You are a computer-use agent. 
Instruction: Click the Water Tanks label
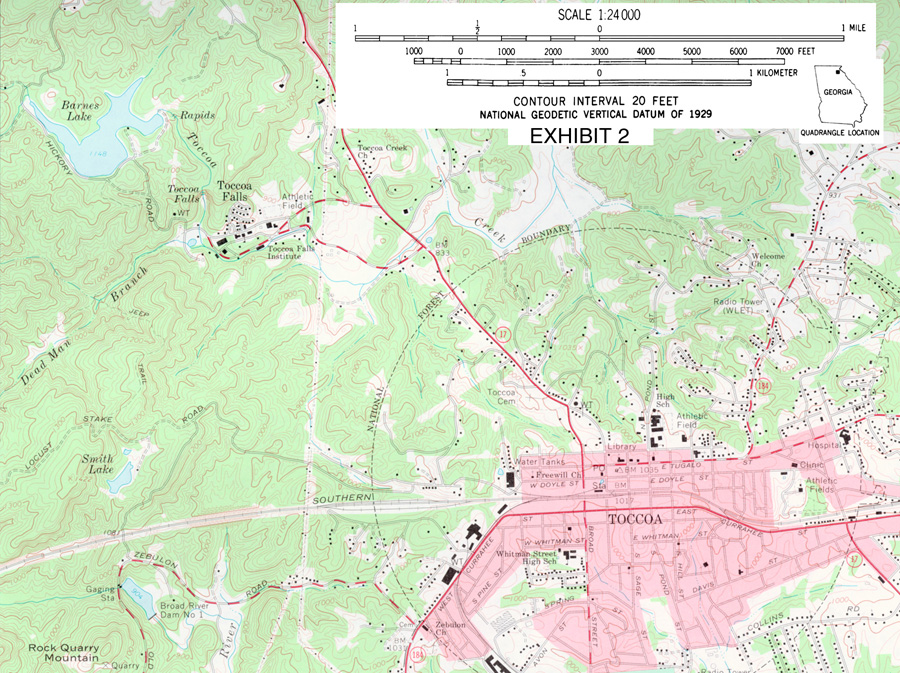(539, 461)
